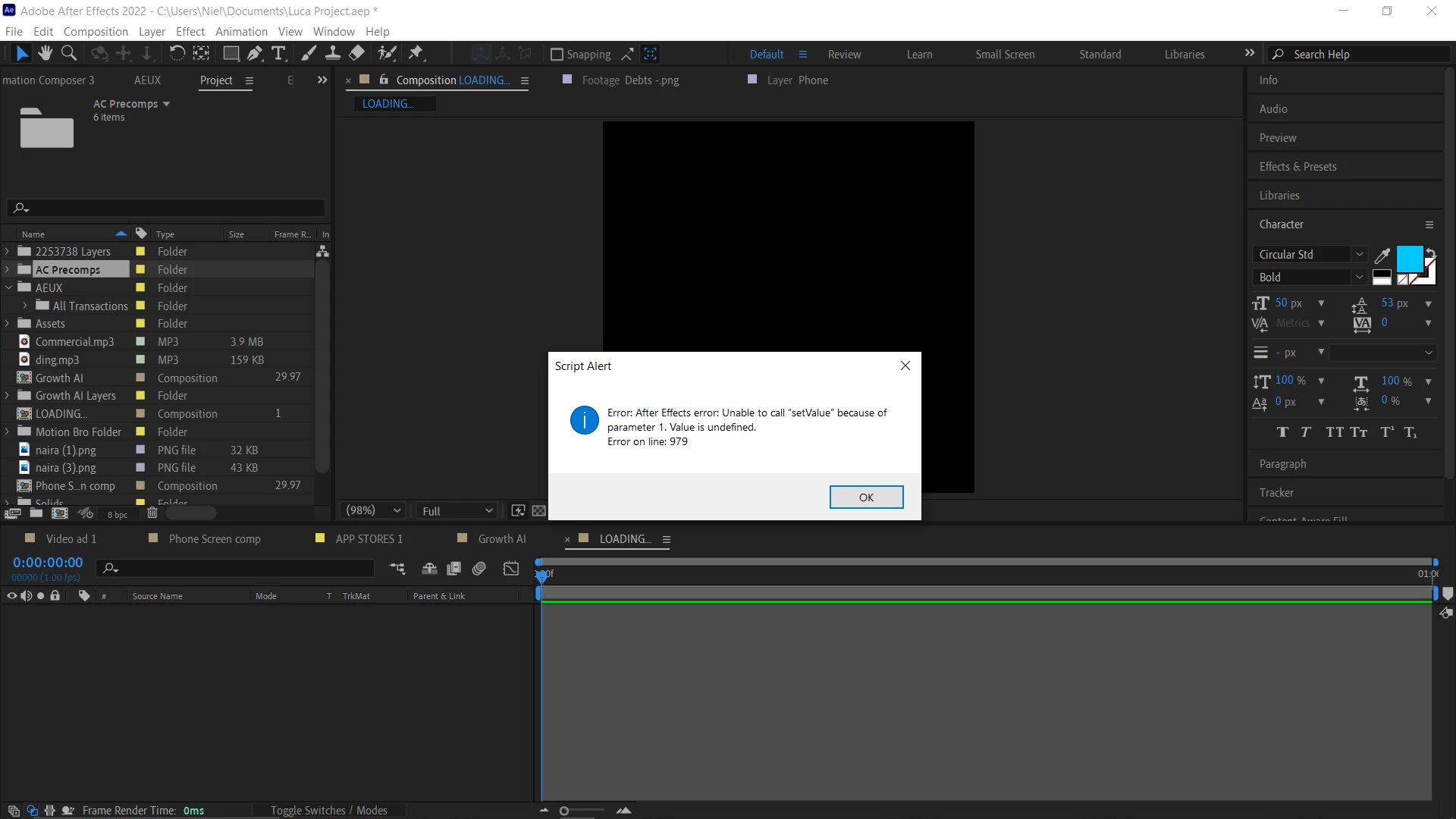Screen dimensions: 1456x819
Task: Open the Circular Std font dropdown
Action: coord(1309,255)
